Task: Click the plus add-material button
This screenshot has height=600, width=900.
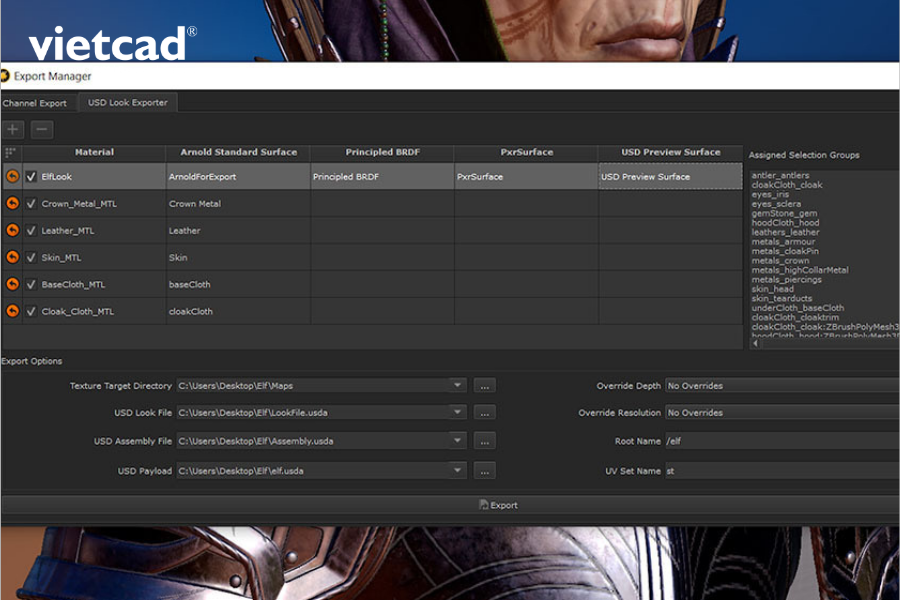Action: tap(13, 129)
